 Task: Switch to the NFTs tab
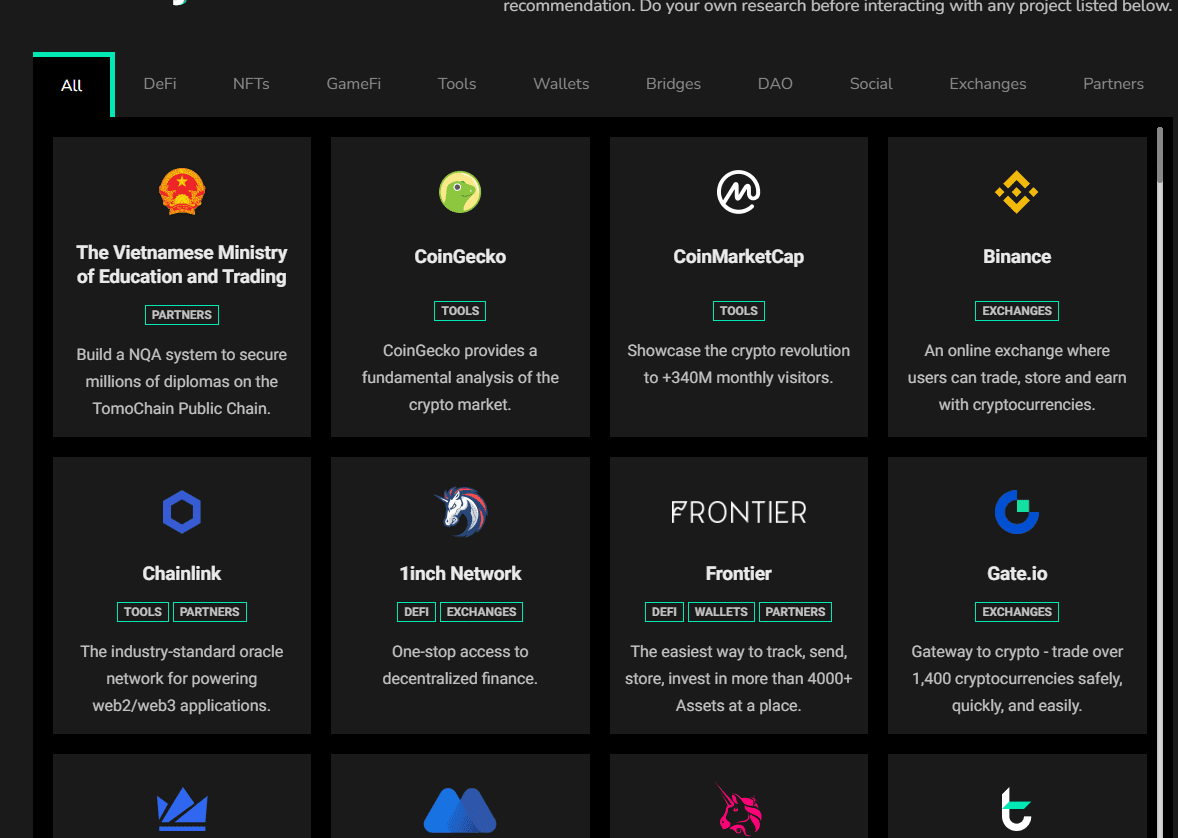pyautogui.click(x=251, y=83)
